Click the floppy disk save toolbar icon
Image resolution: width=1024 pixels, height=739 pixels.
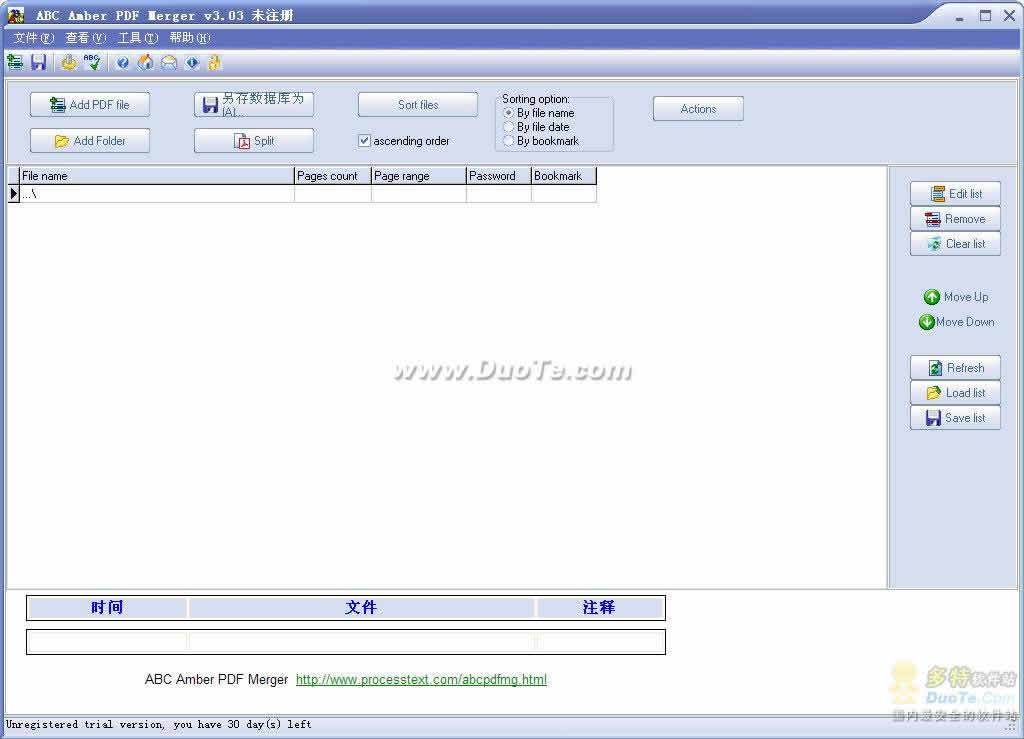38,62
